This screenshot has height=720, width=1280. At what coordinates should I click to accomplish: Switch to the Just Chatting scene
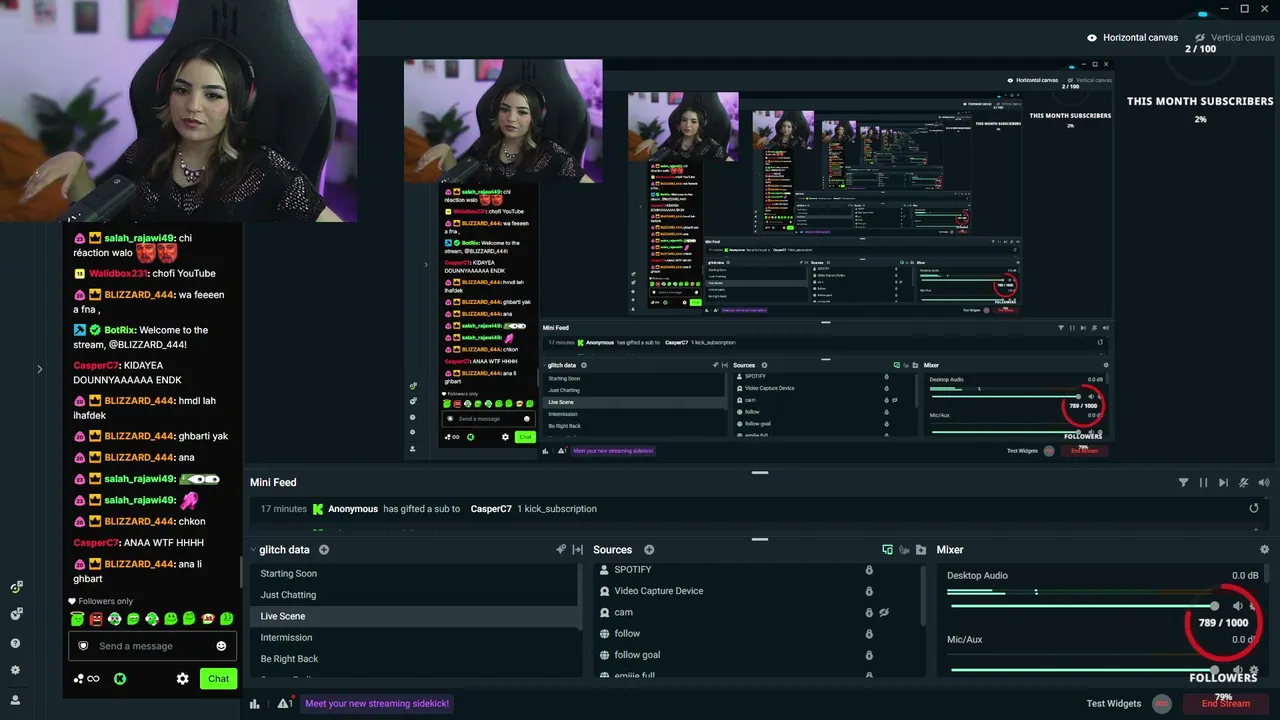click(x=414, y=595)
